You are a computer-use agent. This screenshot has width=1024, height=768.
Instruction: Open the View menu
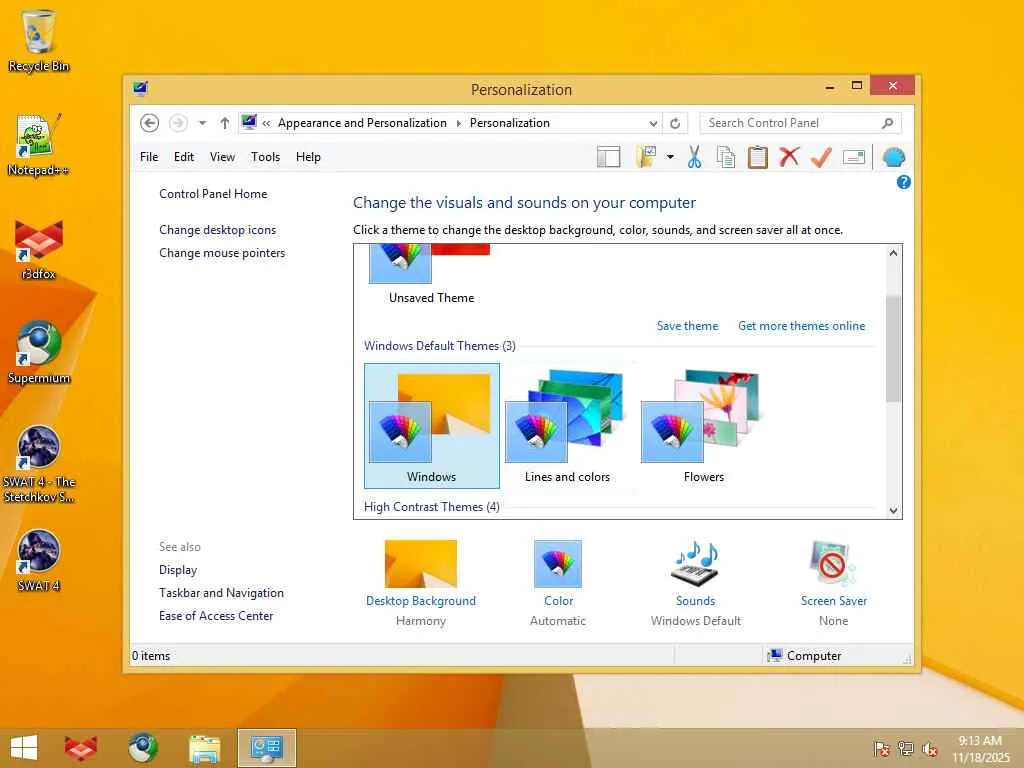222,157
